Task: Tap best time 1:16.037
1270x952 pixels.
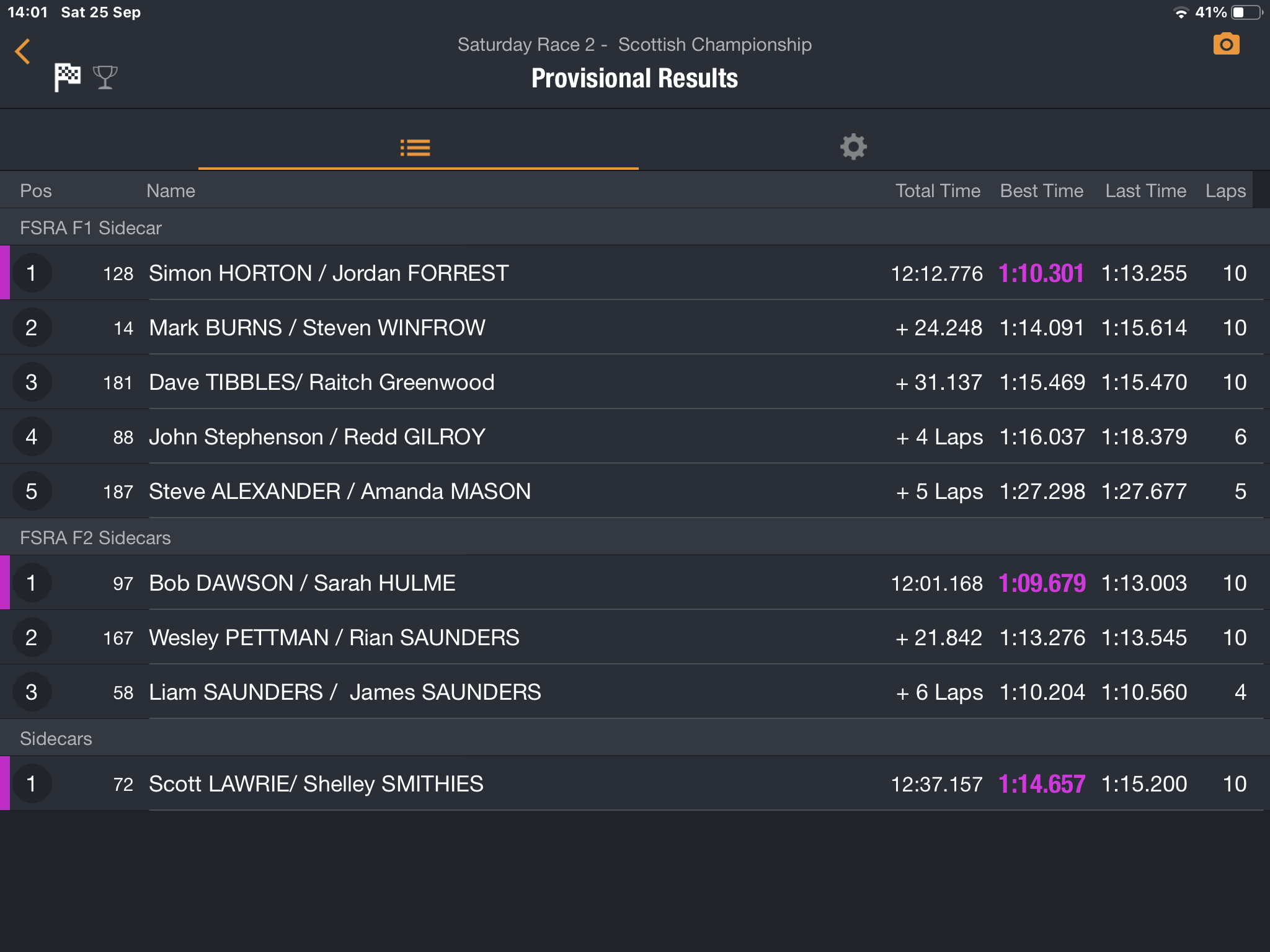Action: [x=1042, y=437]
